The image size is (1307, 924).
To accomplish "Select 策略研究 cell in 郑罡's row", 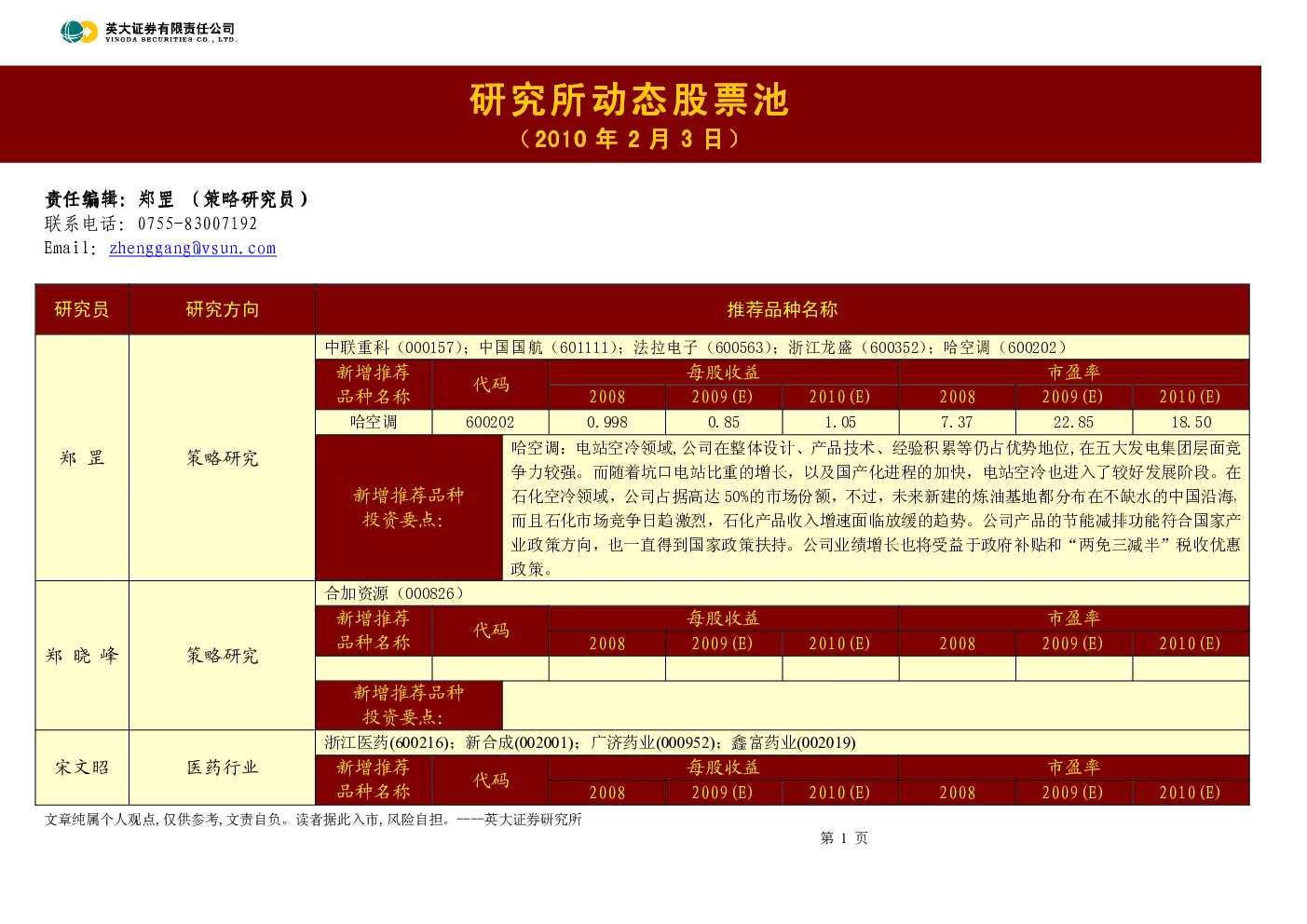I will click(223, 457).
